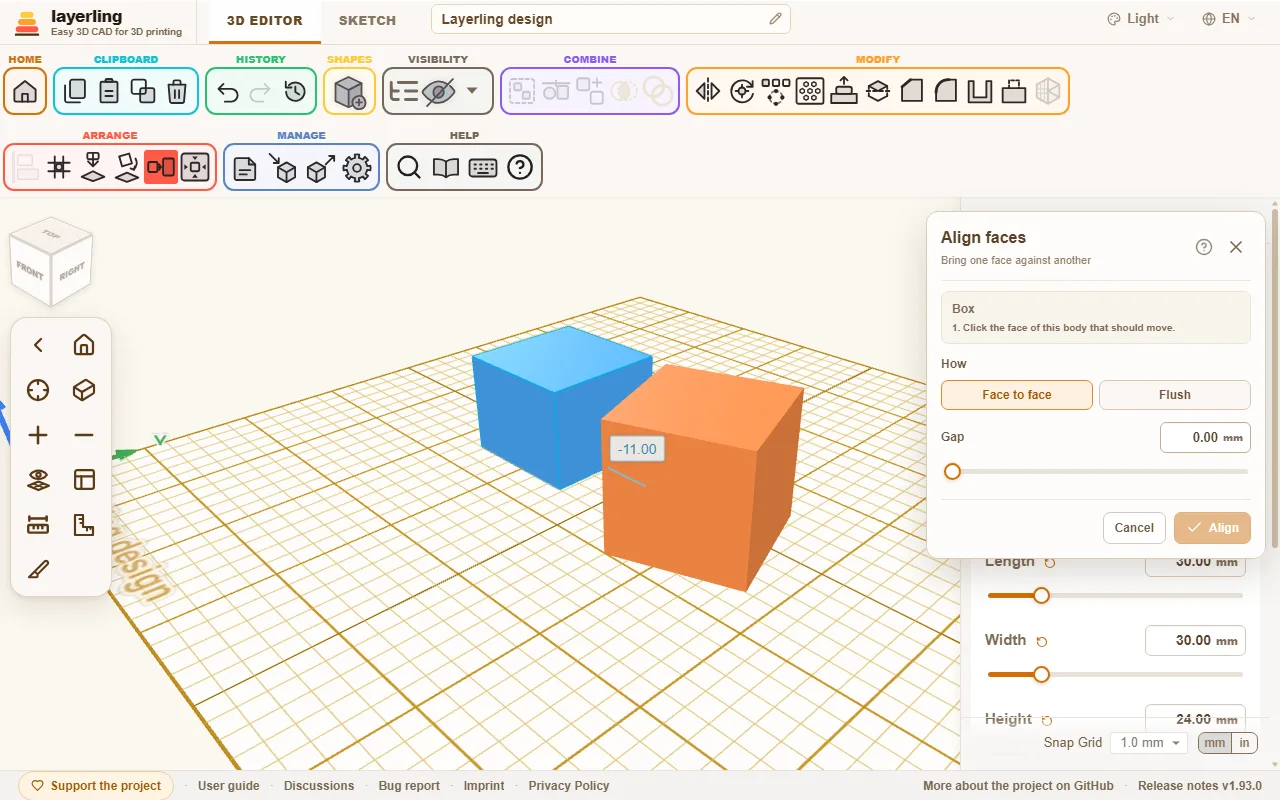Image resolution: width=1280 pixels, height=800 pixels.
Task: Select the Flush alignment option
Action: click(x=1175, y=395)
